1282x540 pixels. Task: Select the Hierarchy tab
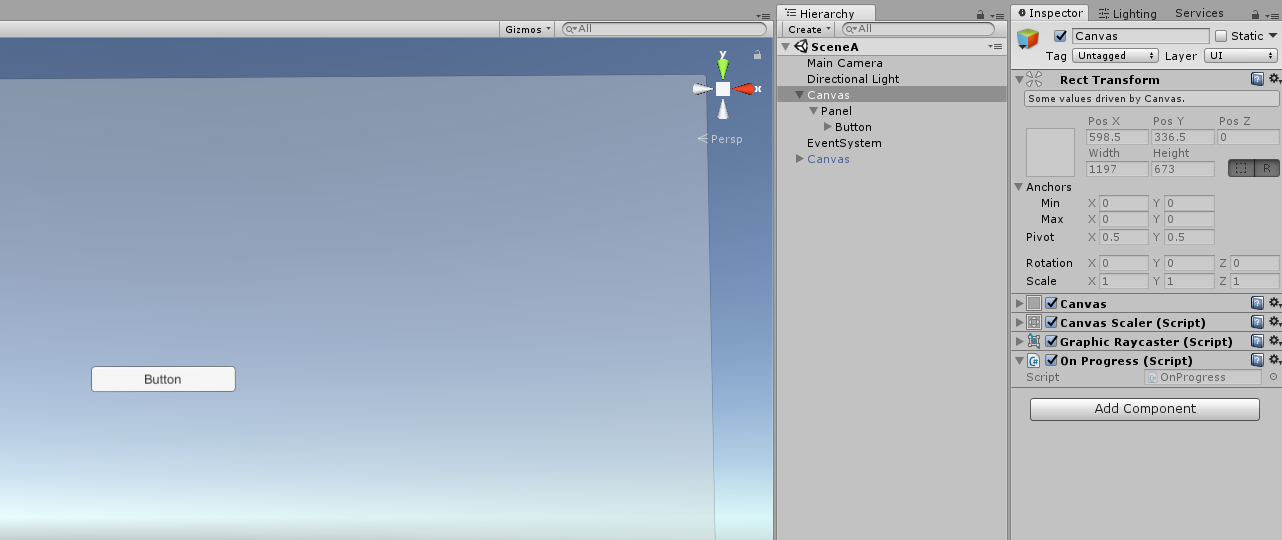[x=826, y=13]
